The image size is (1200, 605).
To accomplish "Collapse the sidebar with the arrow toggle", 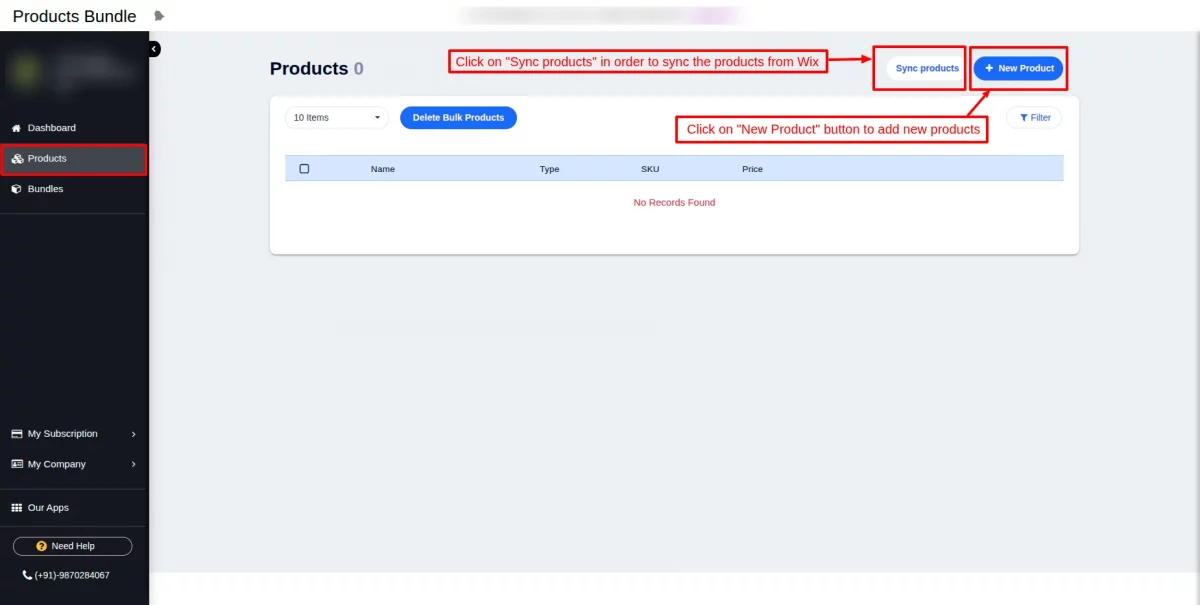I will click(x=154, y=49).
